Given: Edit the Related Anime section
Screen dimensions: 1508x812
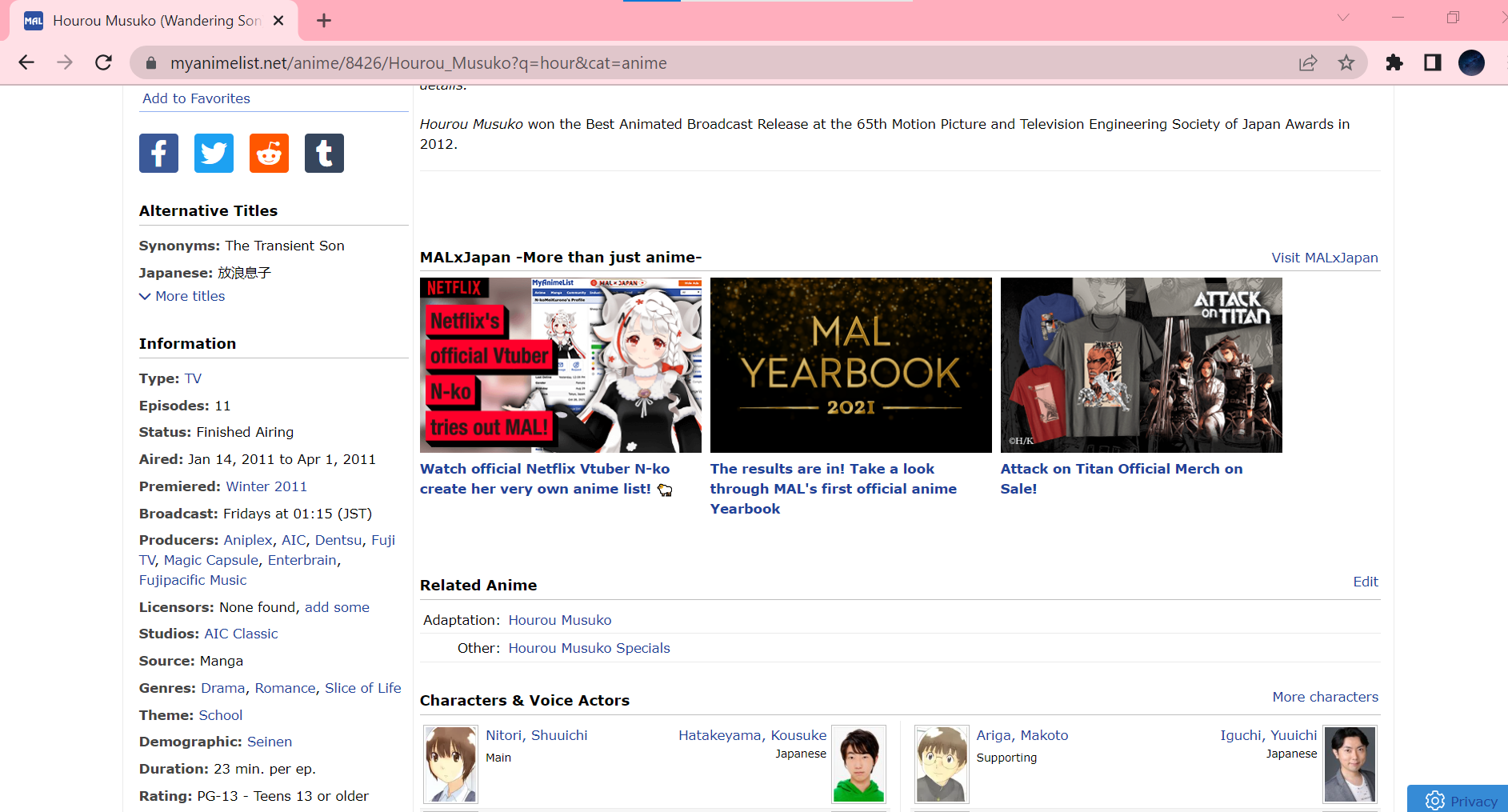Looking at the screenshot, I should 1365,582.
